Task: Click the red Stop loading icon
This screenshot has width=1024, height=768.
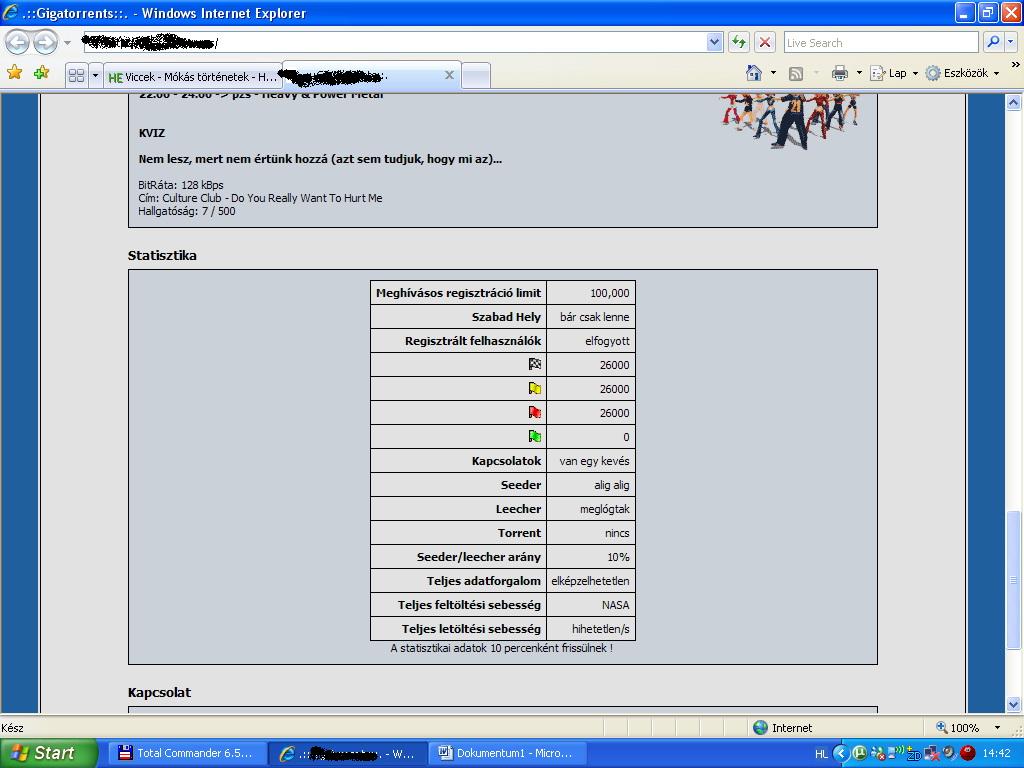Action: [x=765, y=43]
